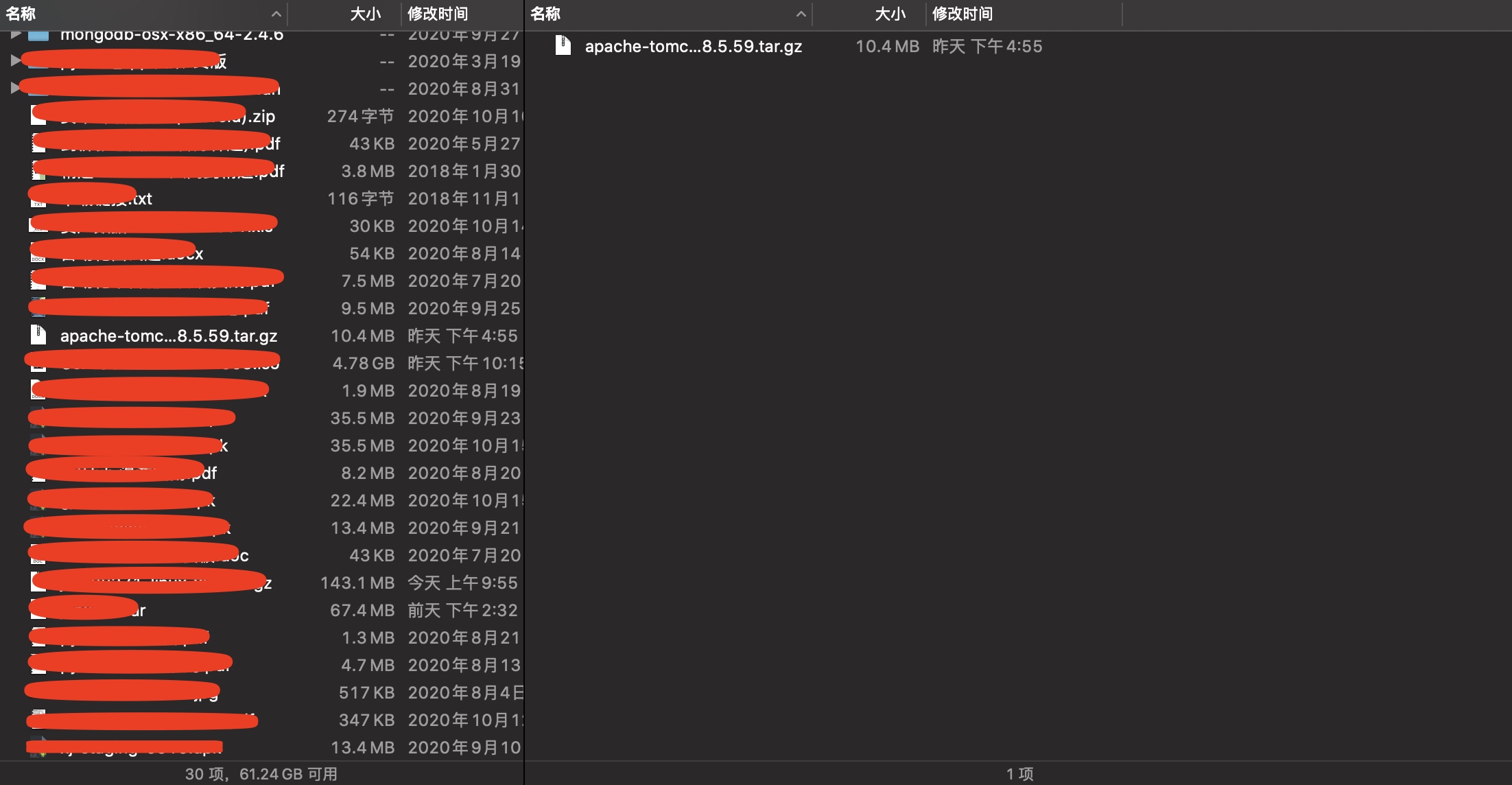This screenshot has width=1512, height=785.
Task: Toggle sort order arrow in right 名称 header
Action: (x=801, y=14)
